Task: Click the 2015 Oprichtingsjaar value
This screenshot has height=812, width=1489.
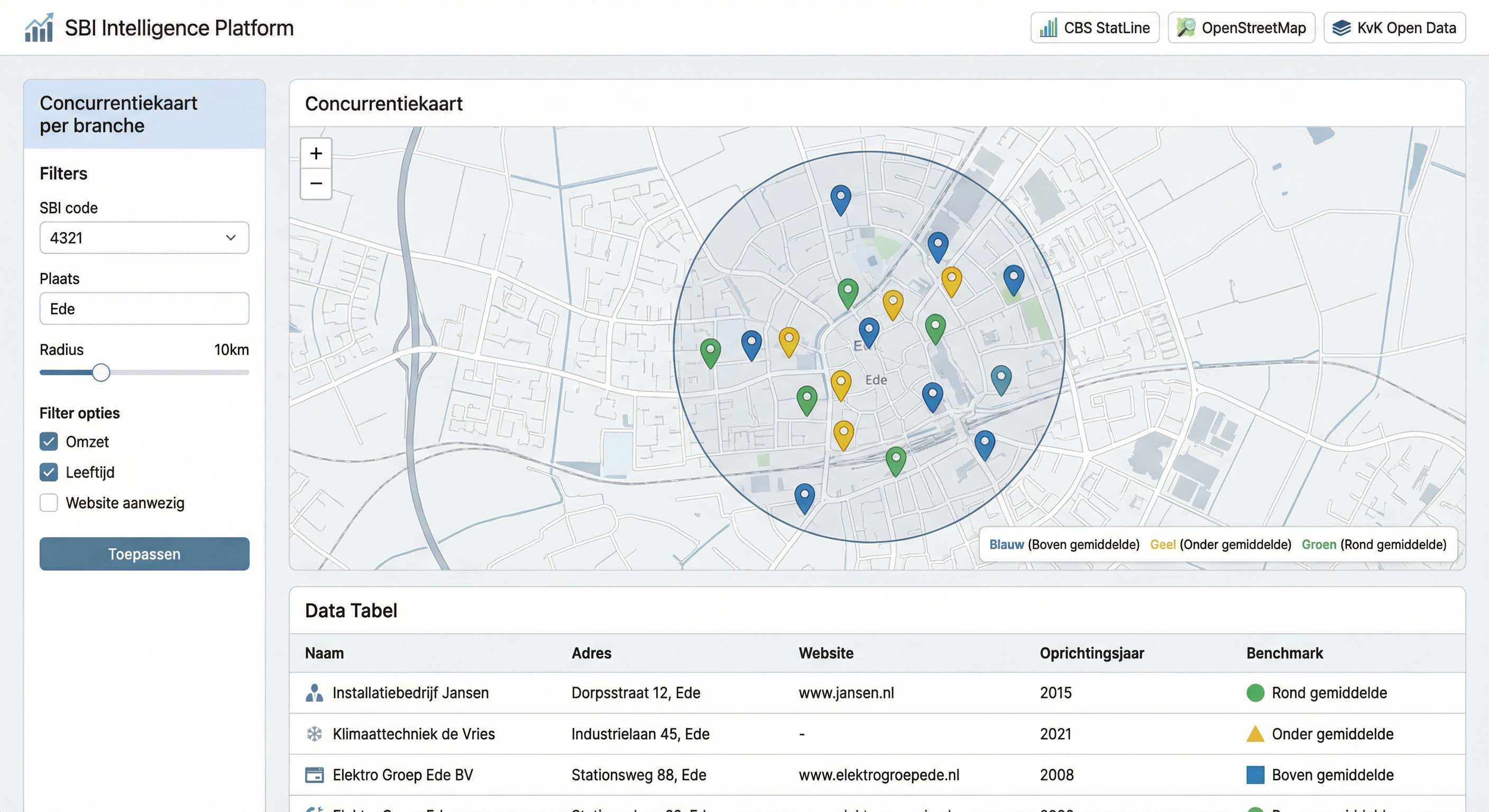Action: [x=1055, y=693]
